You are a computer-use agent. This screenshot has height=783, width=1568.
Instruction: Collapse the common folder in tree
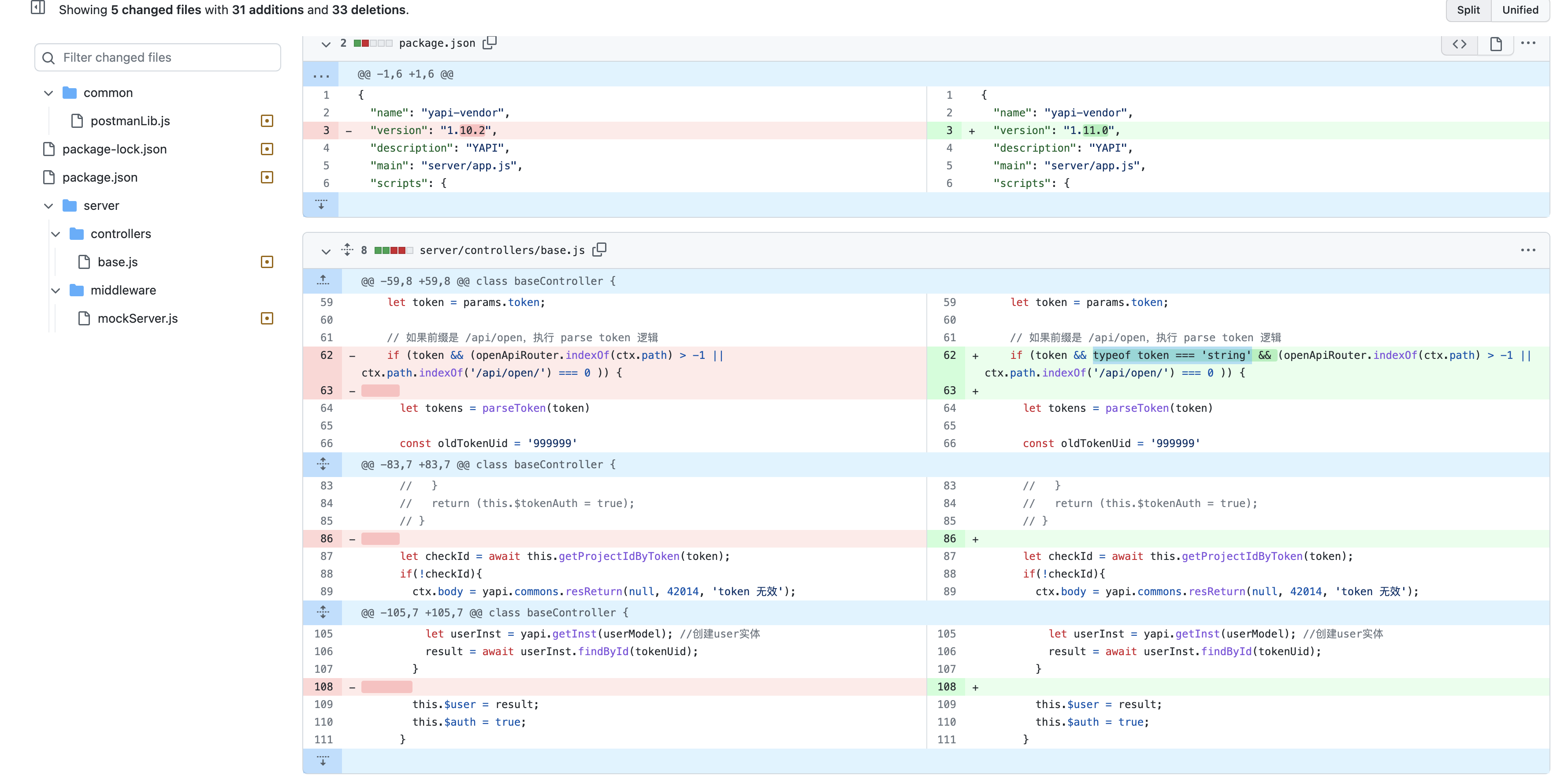[x=48, y=93]
